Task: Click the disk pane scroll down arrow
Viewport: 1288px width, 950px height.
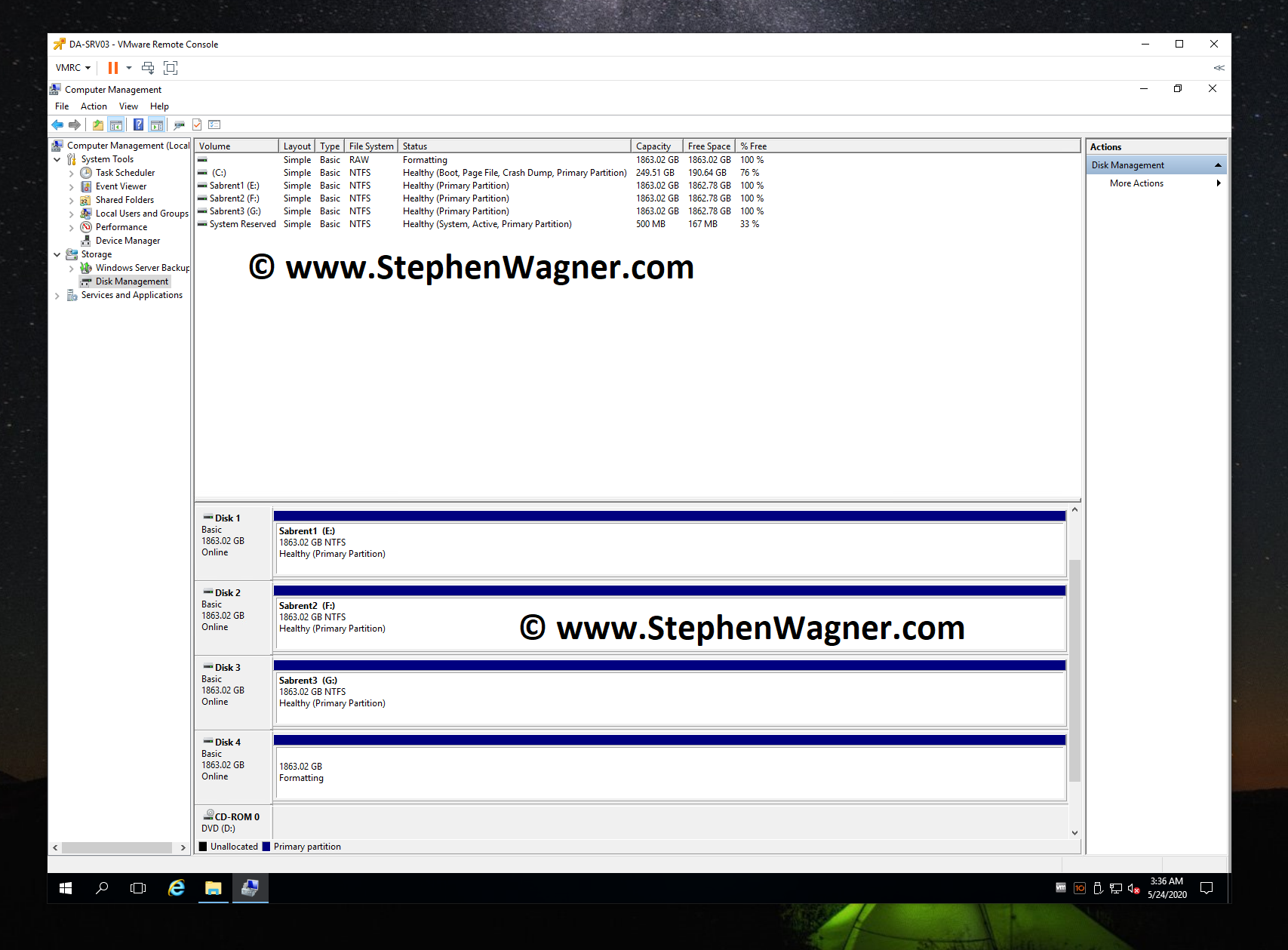Action: click(x=1074, y=833)
